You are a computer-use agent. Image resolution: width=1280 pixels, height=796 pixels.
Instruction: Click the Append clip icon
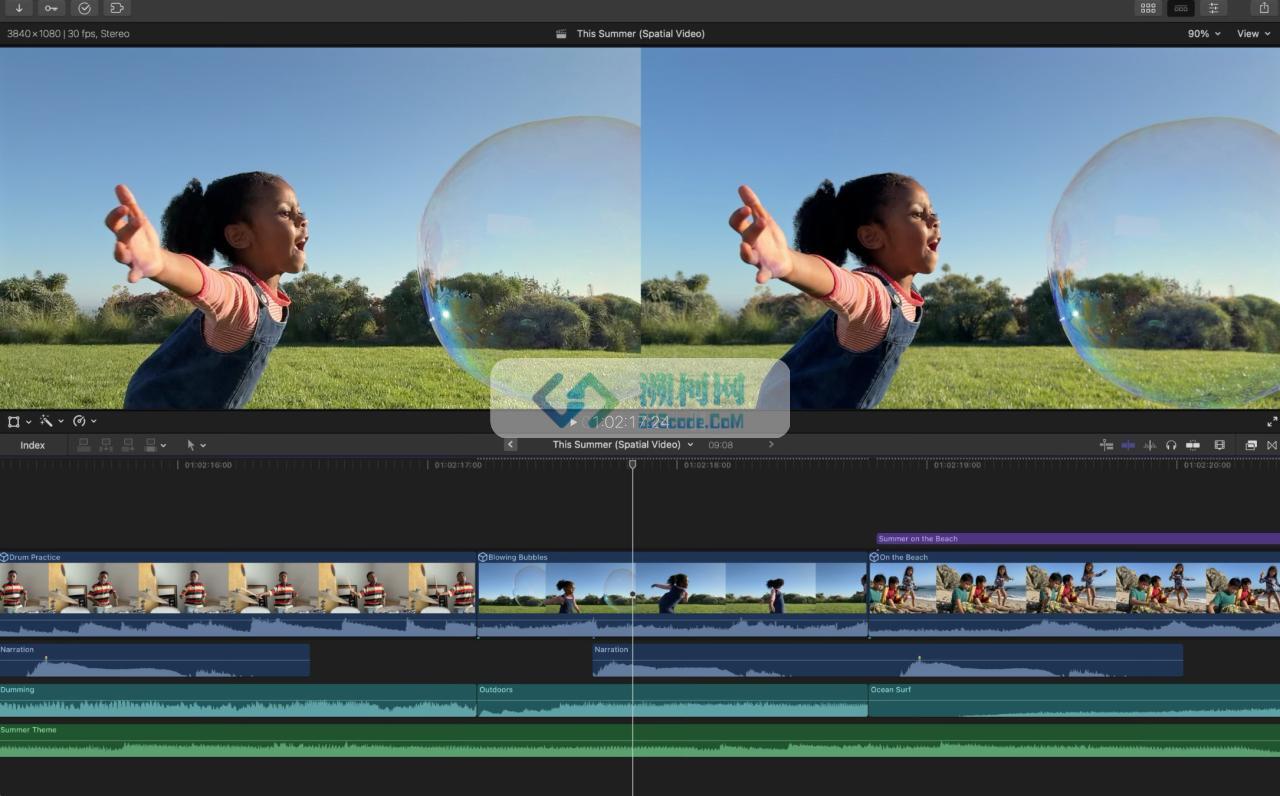(128, 445)
